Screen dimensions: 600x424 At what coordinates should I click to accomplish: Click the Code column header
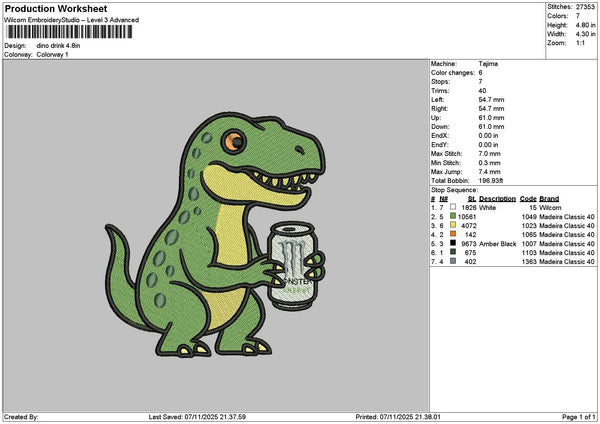point(529,198)
